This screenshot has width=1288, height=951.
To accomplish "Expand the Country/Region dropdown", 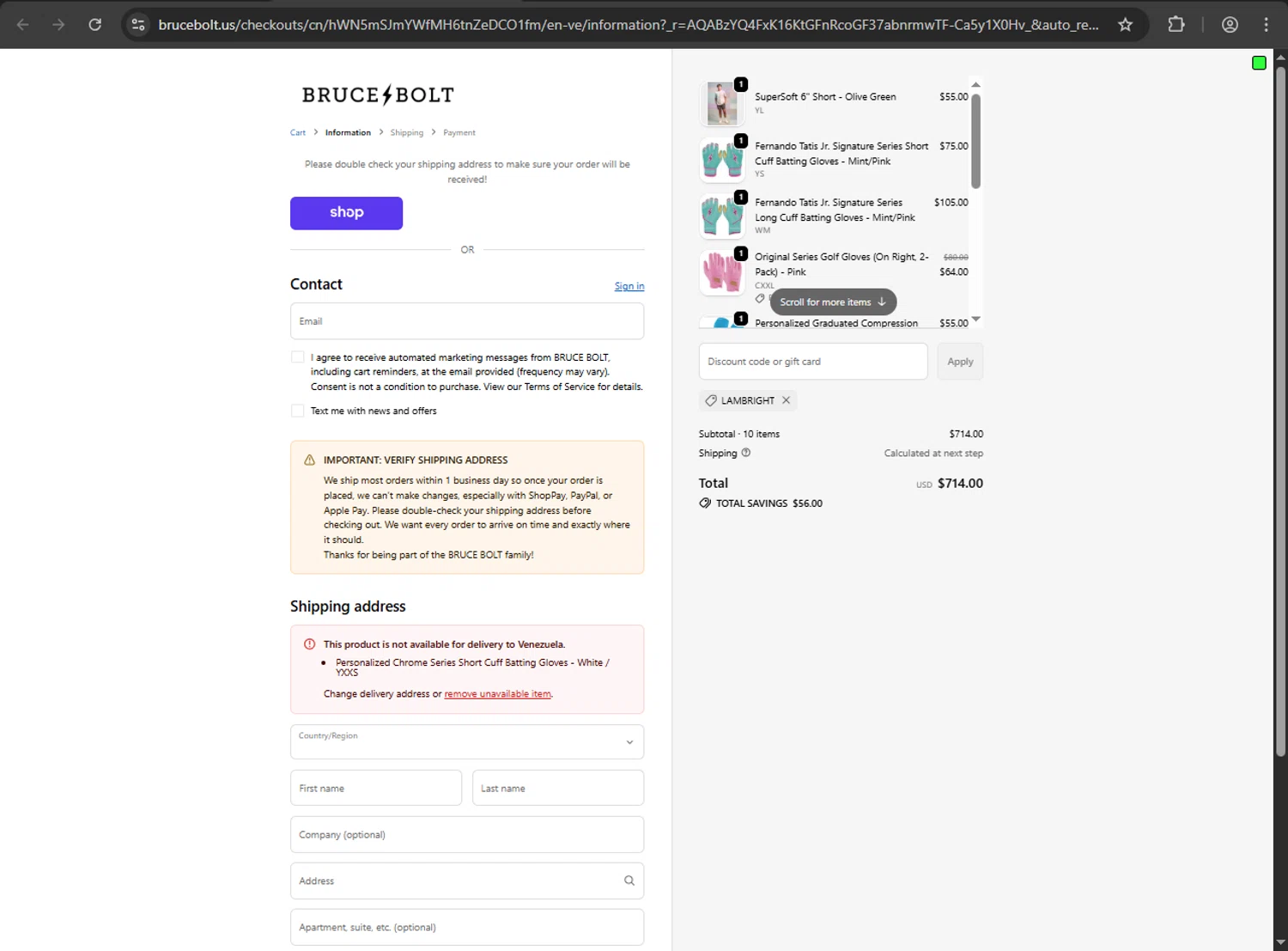I will [x=467, y=742].
